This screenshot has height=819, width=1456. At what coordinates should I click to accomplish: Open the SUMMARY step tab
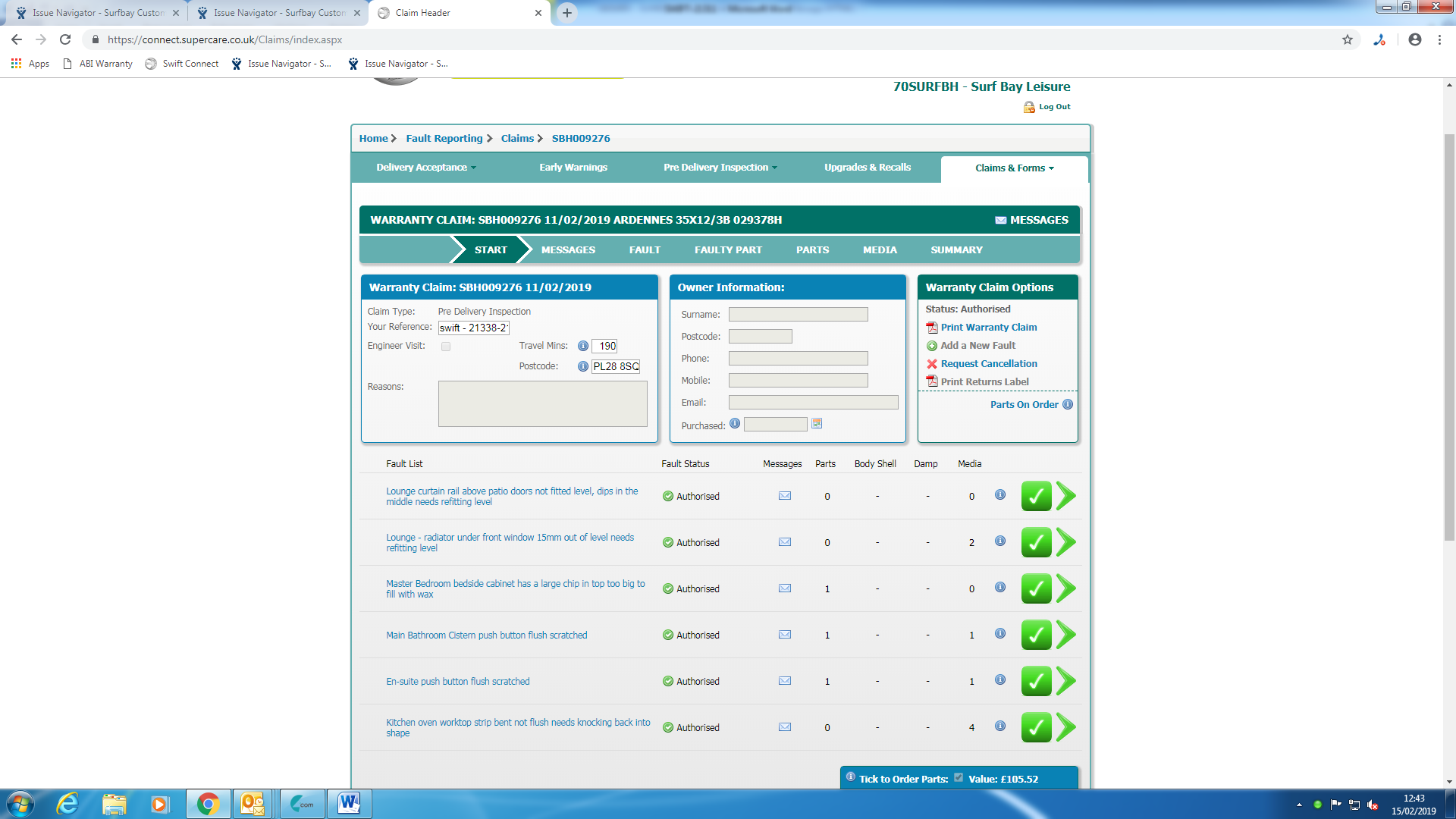956,249
